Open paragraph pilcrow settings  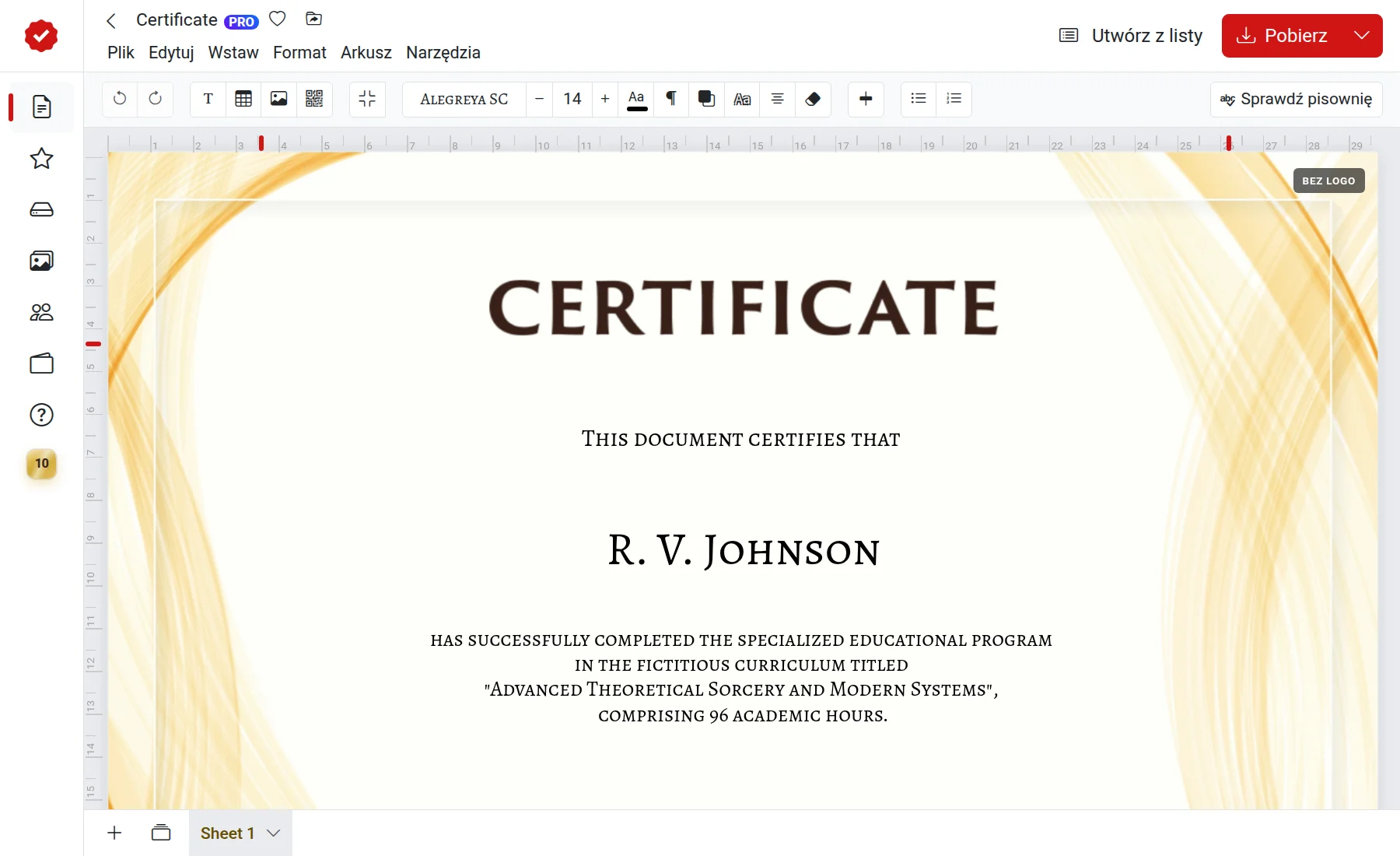(x=671, y=99)
